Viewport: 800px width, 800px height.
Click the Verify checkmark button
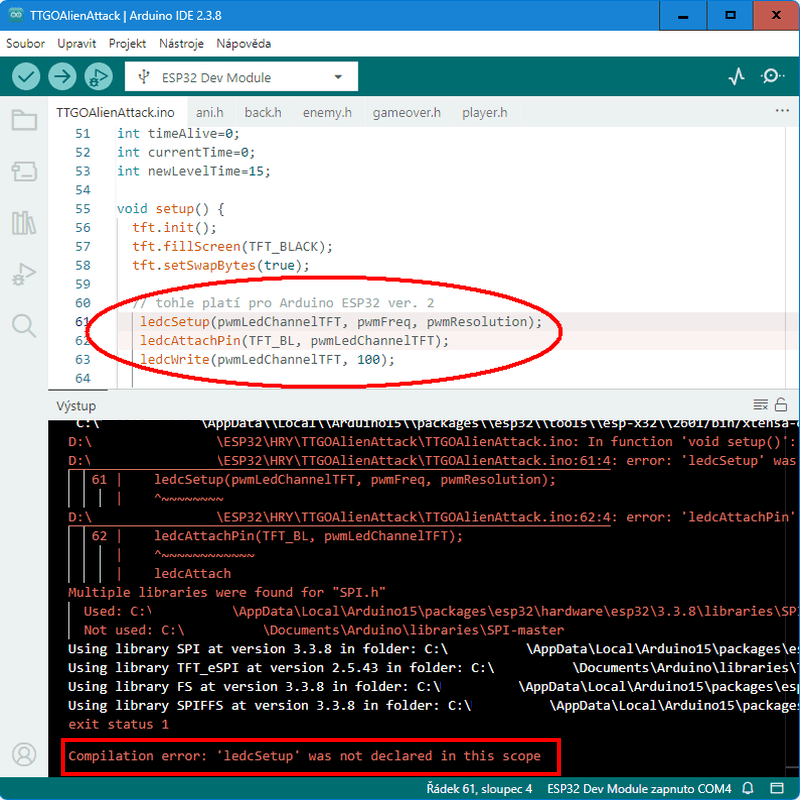point(26,77)
